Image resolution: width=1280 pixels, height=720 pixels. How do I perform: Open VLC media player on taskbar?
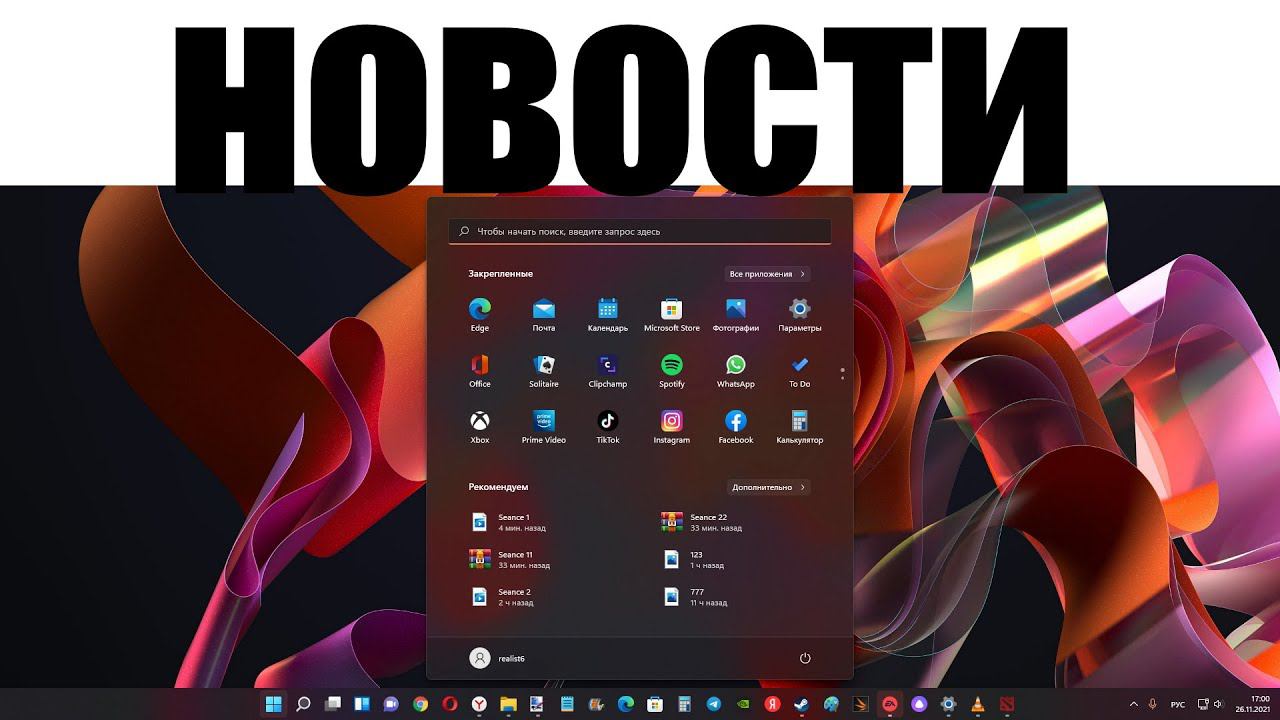click(x=978, y=704)
